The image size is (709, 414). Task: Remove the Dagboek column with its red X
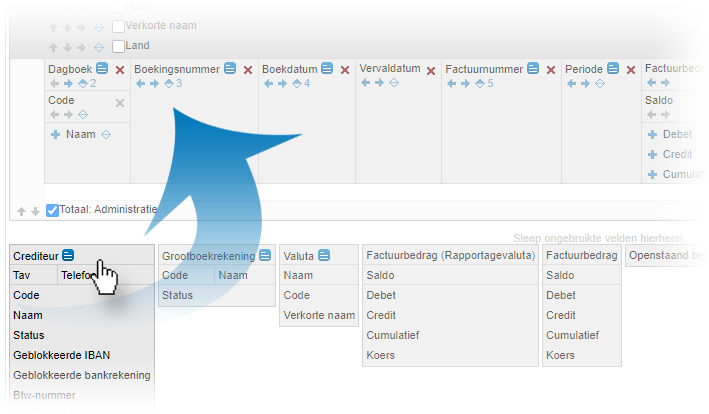tap(120, 69)
